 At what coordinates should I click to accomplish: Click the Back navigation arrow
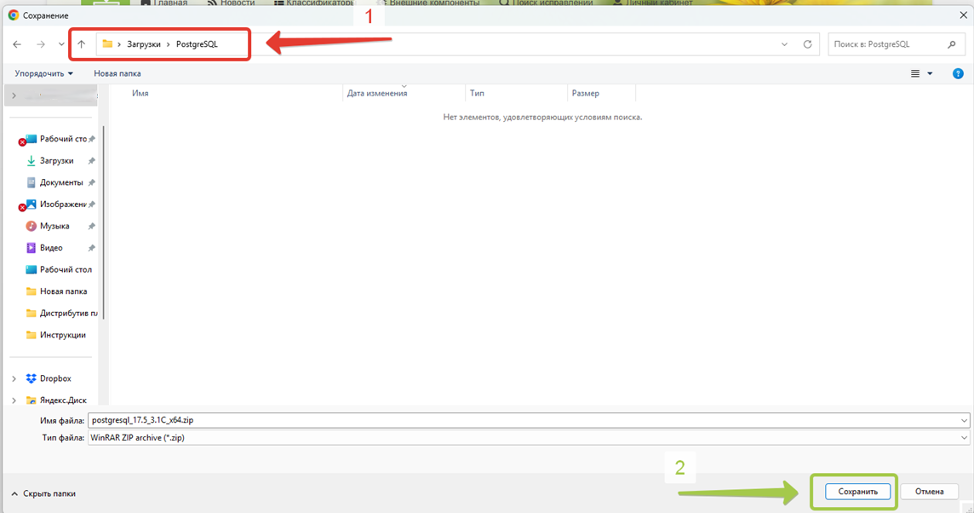click(x=17, y=44)
